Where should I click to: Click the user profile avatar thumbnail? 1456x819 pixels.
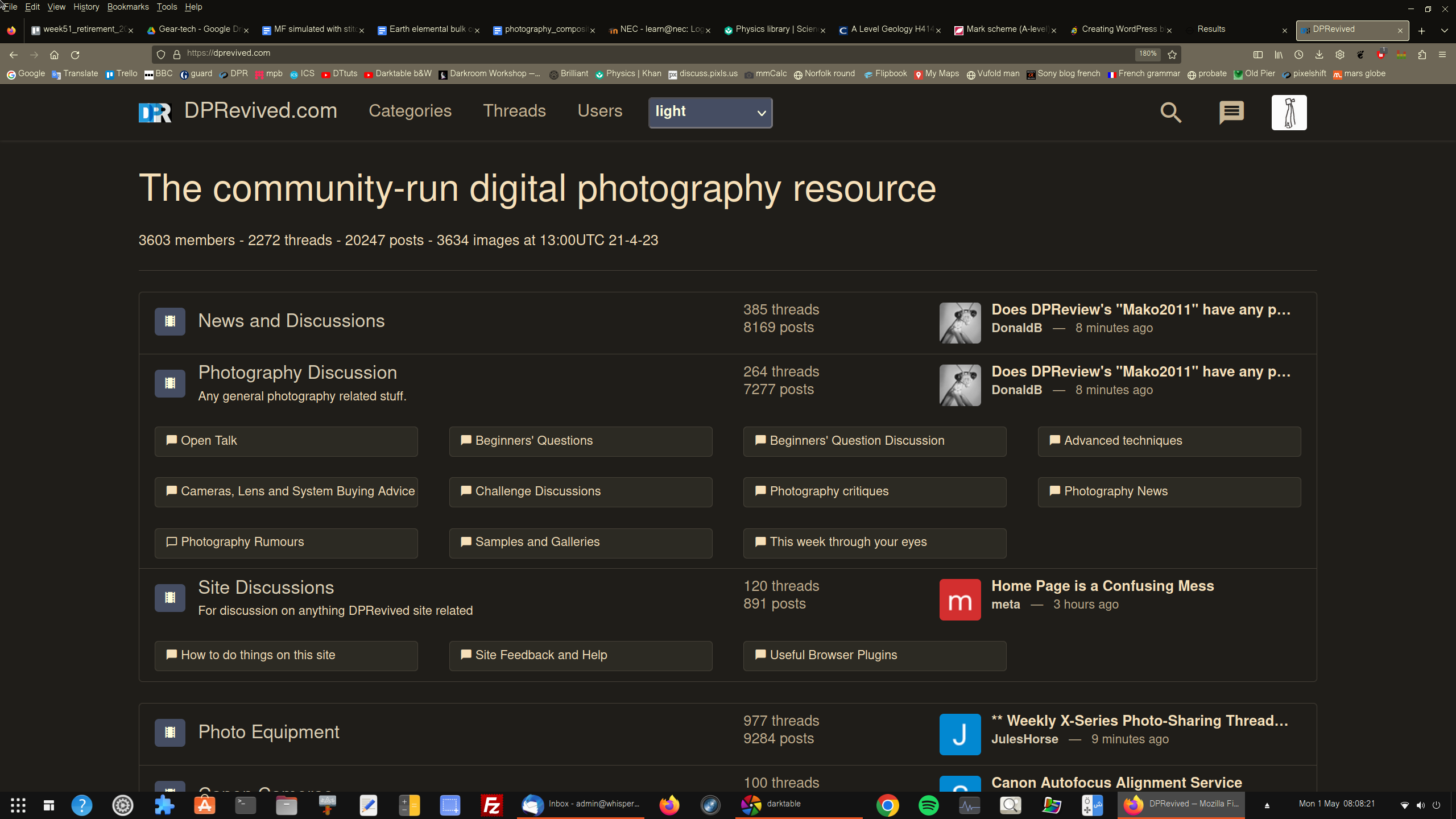1289,112
